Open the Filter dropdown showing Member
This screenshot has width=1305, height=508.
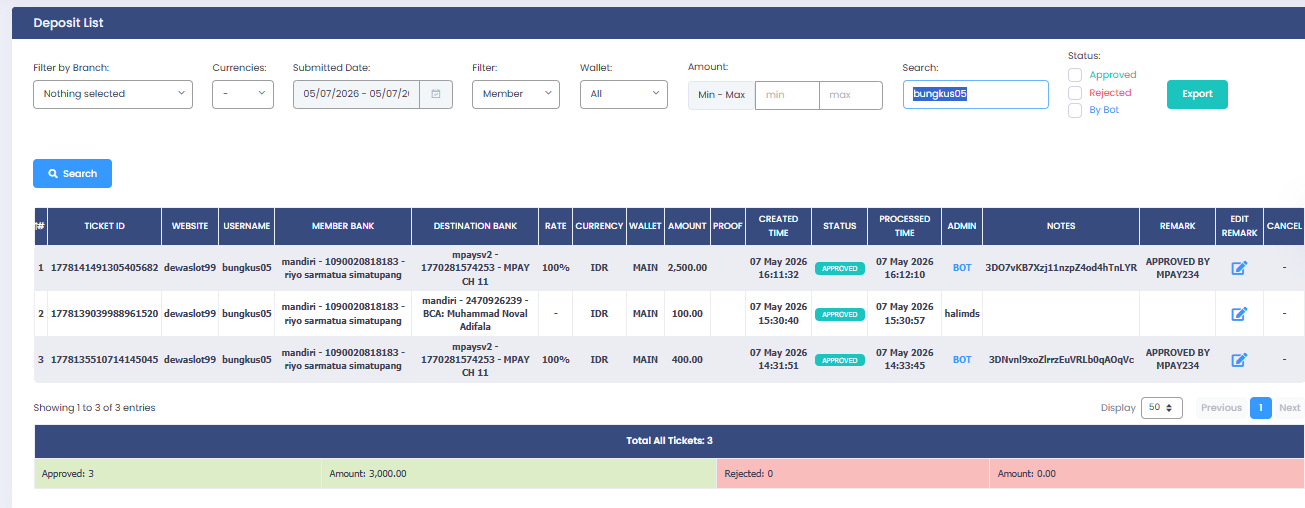[x=516, y=94]
